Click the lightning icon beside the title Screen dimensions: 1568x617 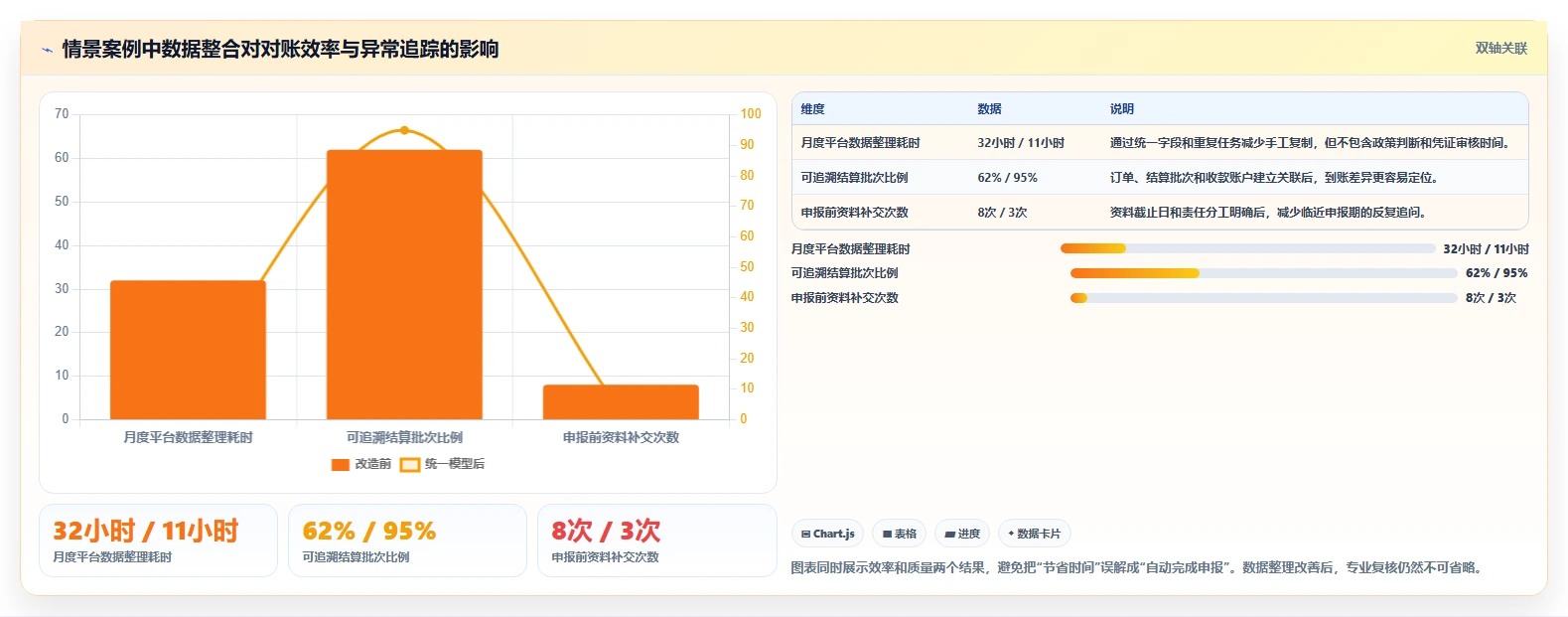click(x=47, y=50)
